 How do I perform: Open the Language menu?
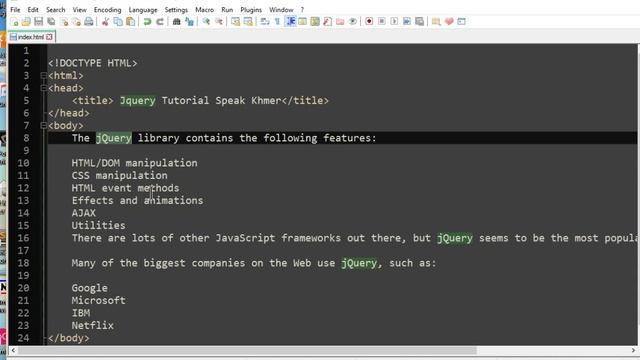click(x=143, y=9)
